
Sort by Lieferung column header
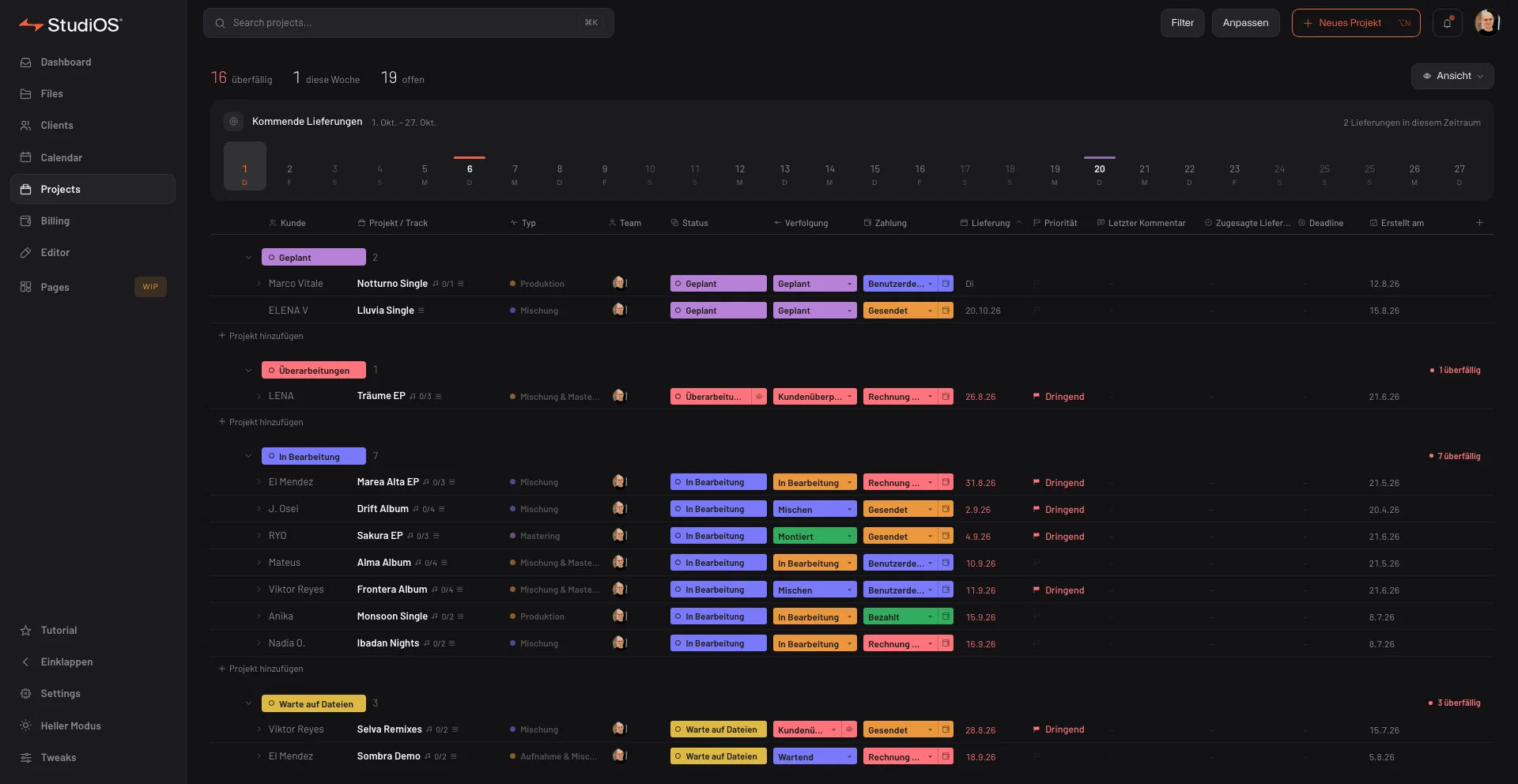pos(990,223)
